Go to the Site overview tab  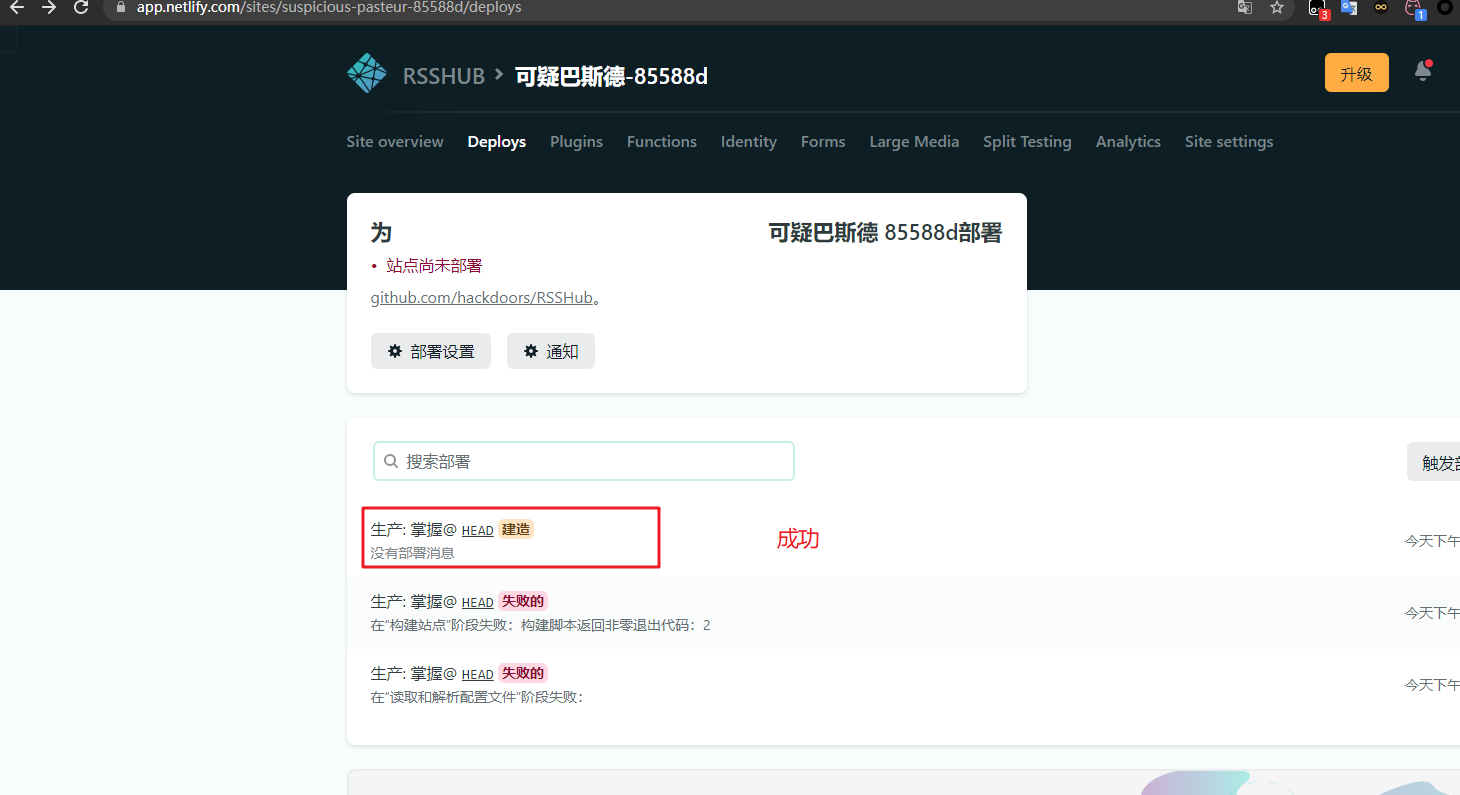(x=395, y=142)
